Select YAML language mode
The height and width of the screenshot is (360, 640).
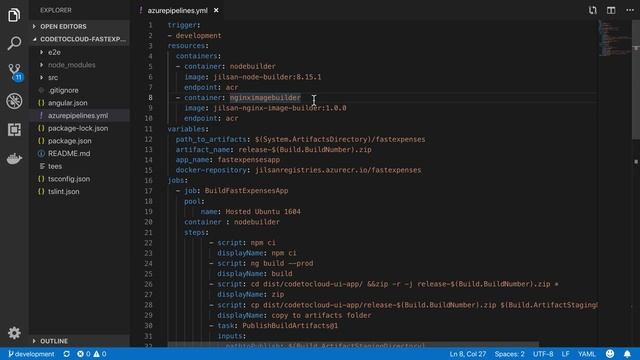[x=587, y=354]
